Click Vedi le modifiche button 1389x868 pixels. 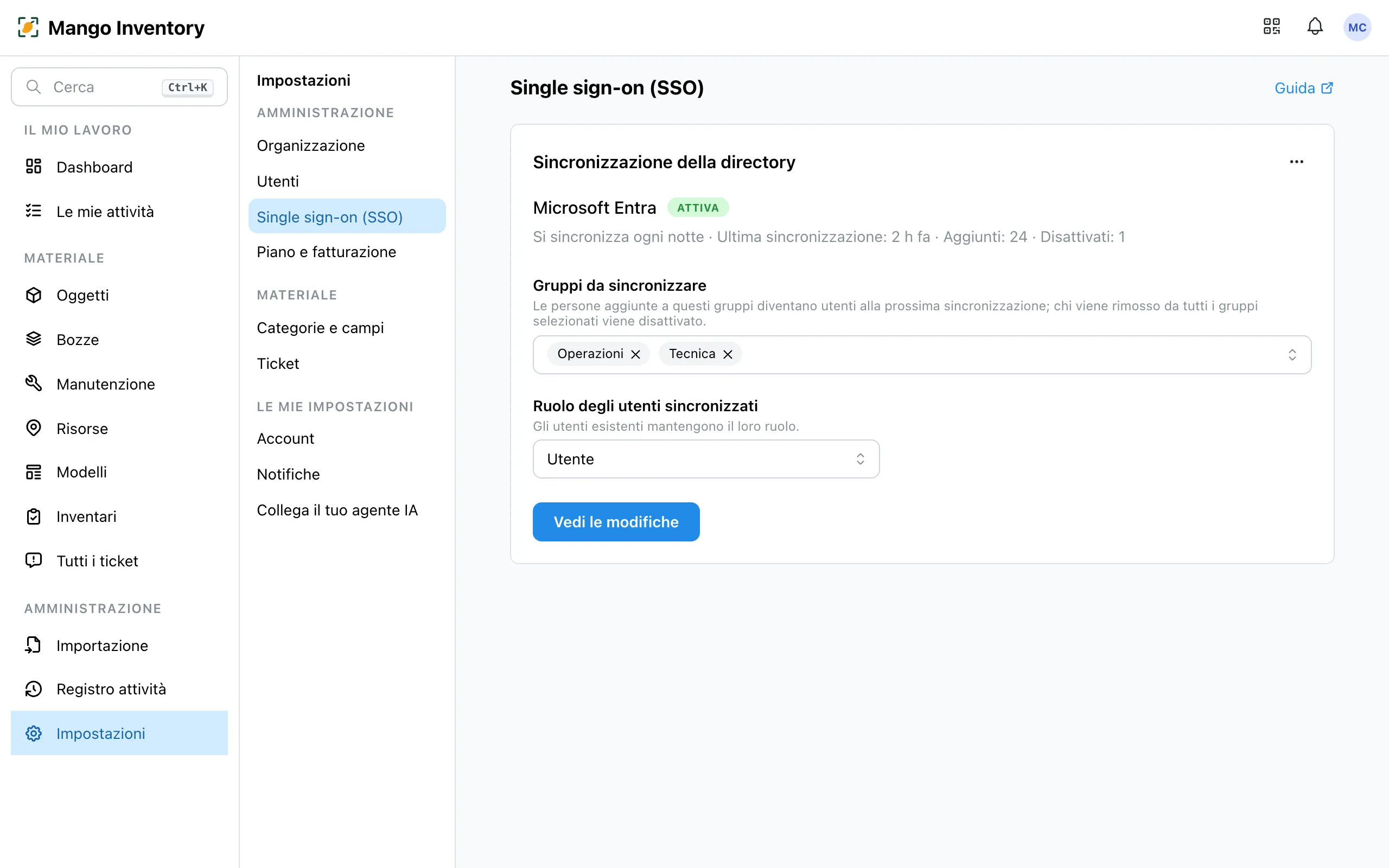coord(616,521)
